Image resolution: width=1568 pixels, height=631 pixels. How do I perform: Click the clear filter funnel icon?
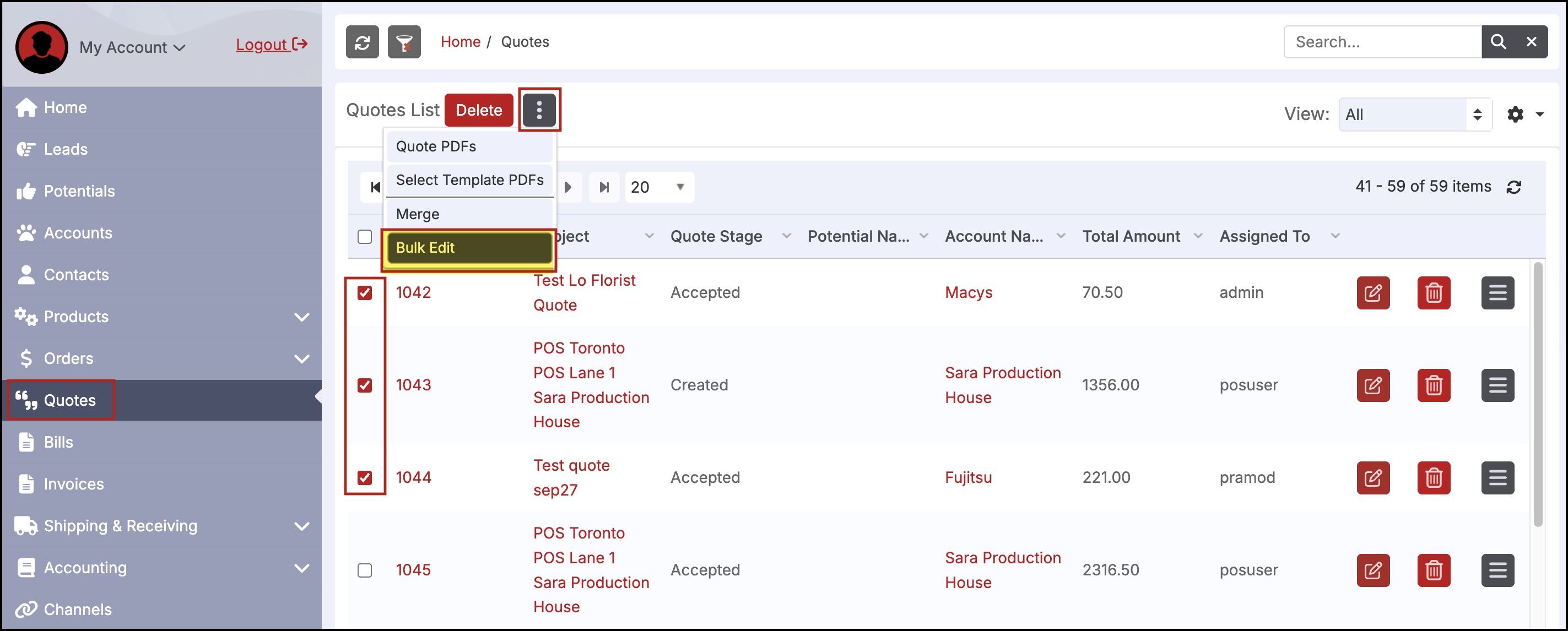pos(404,42)
